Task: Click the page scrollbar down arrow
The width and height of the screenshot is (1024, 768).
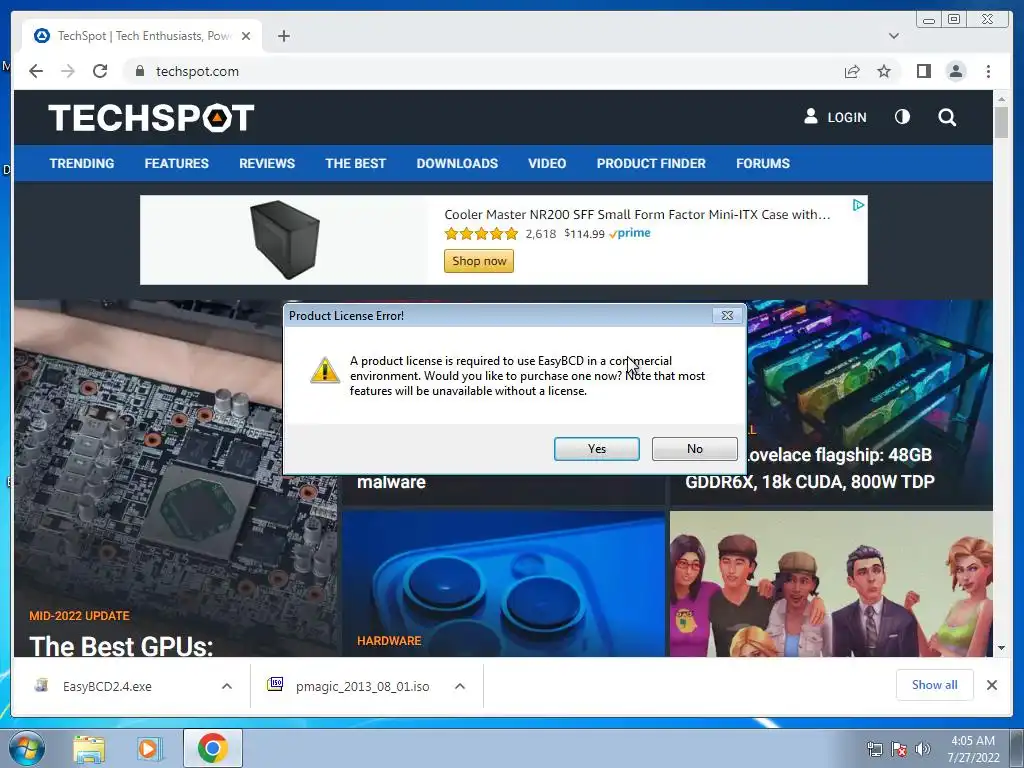Action: pos(1001,648)
